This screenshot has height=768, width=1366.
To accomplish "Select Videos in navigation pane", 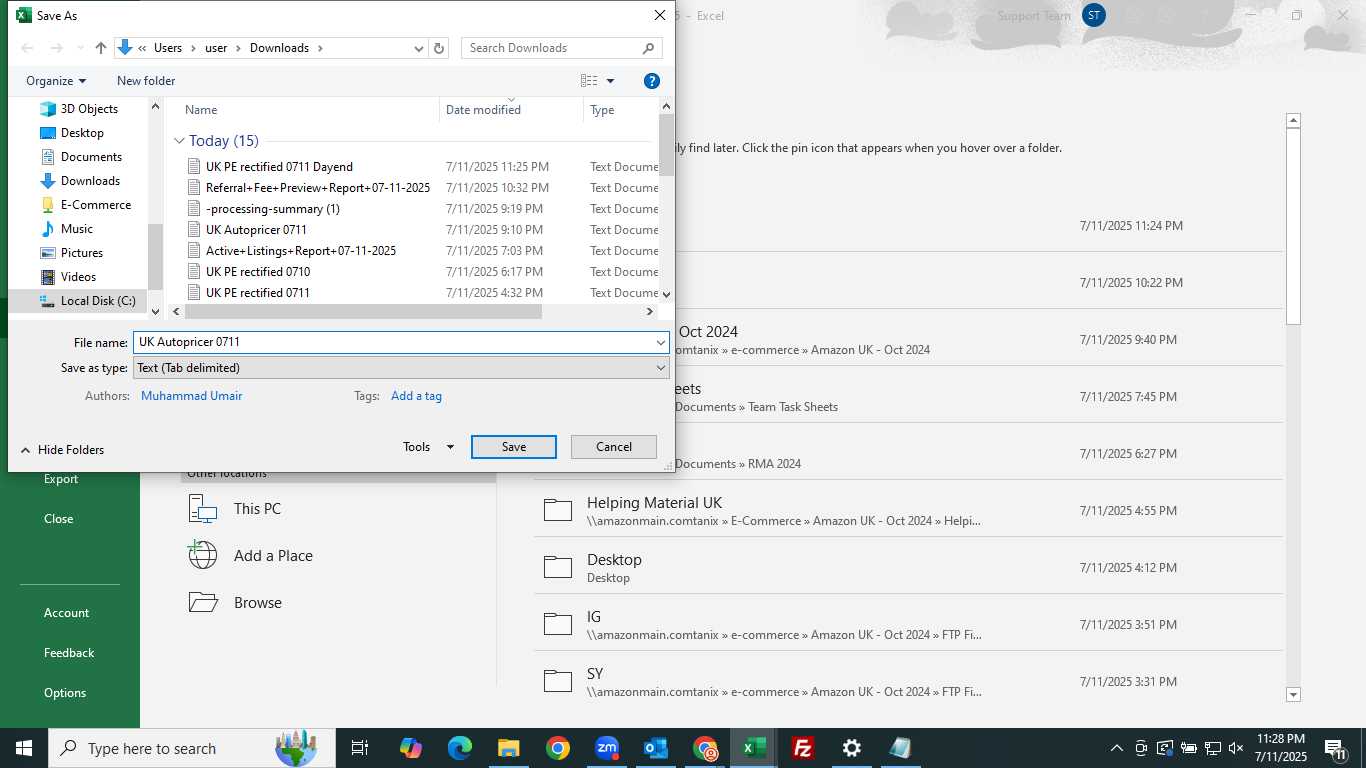I will [x=78, y=277].
